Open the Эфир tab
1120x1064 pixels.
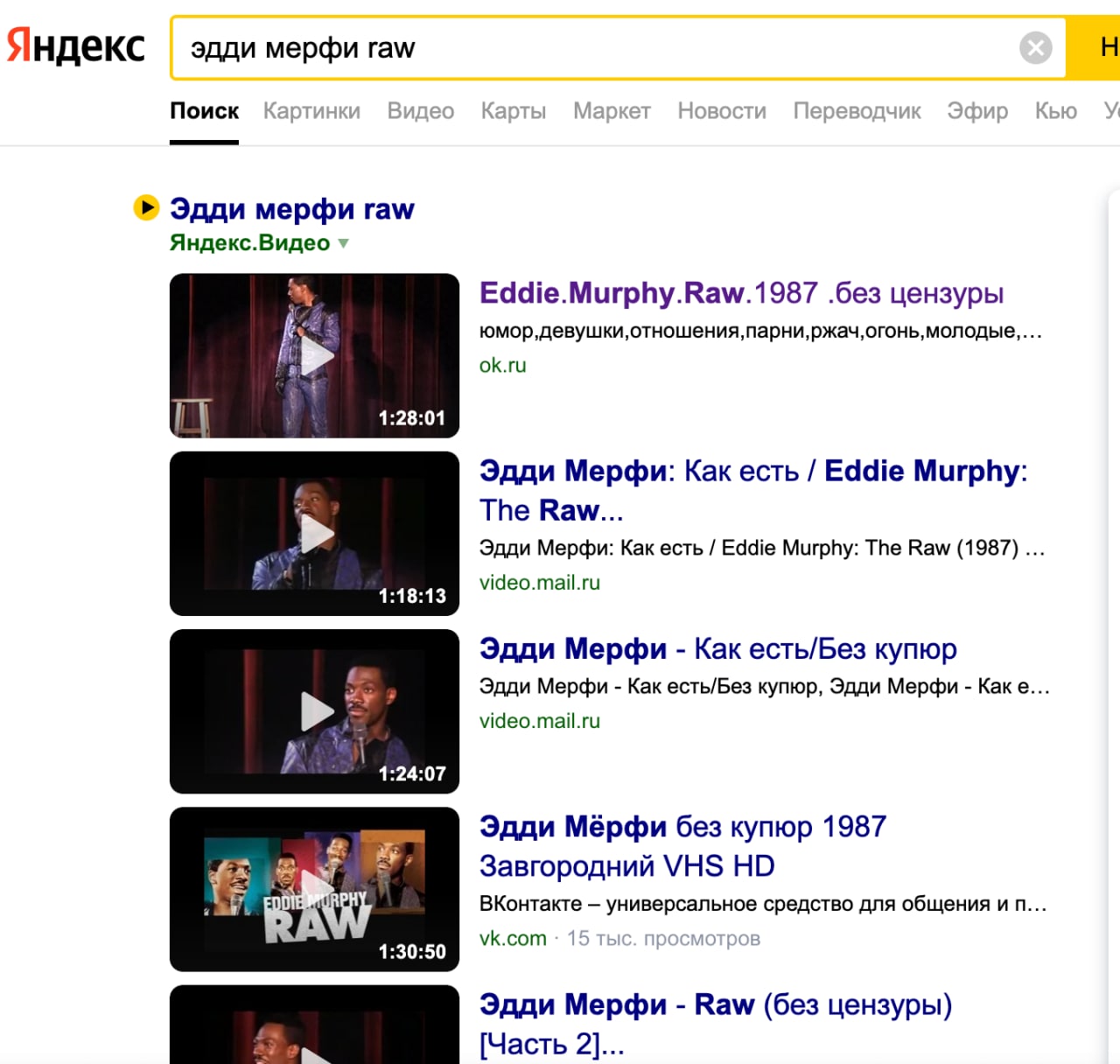tap(977, 111)
